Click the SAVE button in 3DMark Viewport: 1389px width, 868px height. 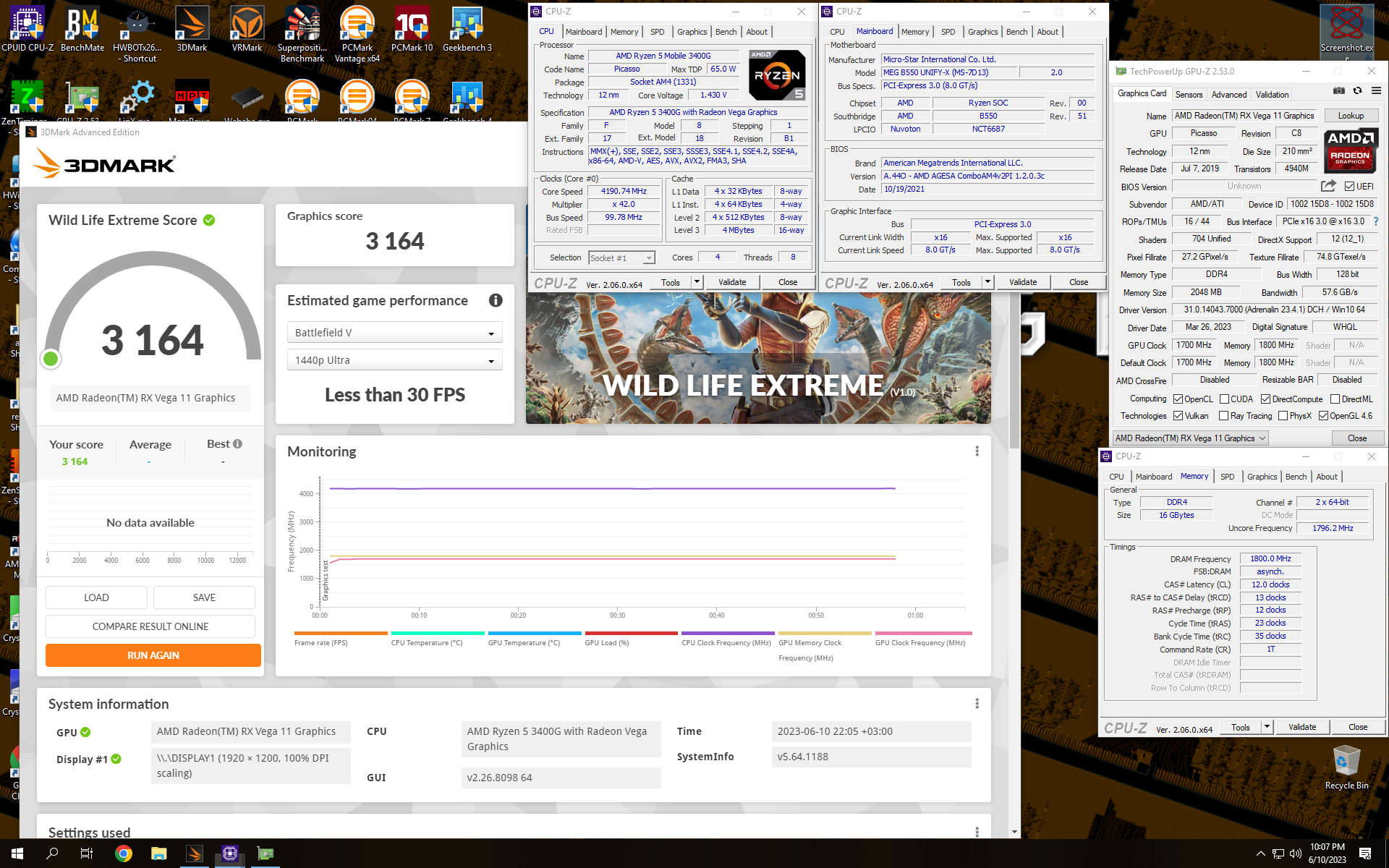204,597
